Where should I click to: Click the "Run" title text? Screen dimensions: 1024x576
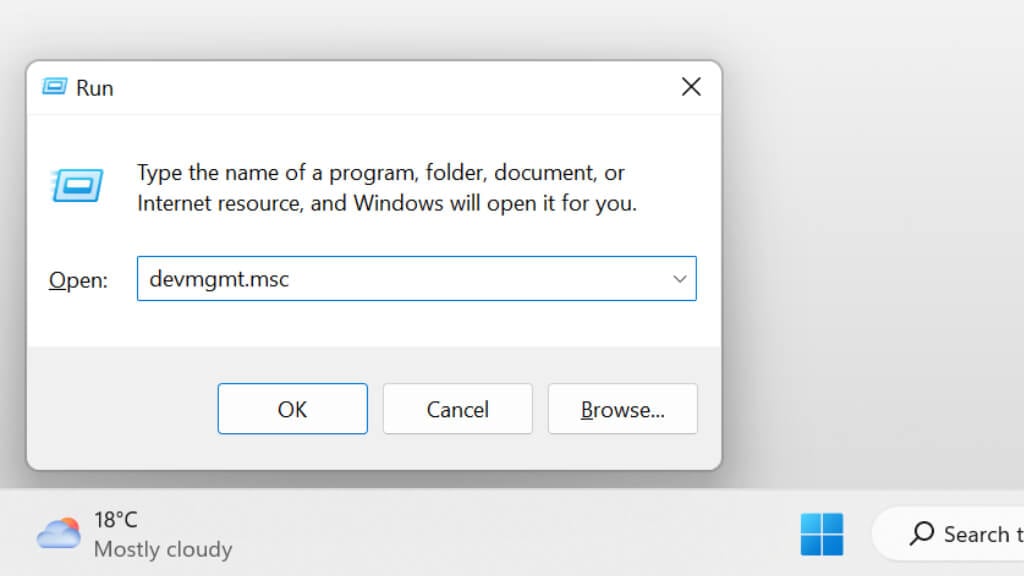95,88
